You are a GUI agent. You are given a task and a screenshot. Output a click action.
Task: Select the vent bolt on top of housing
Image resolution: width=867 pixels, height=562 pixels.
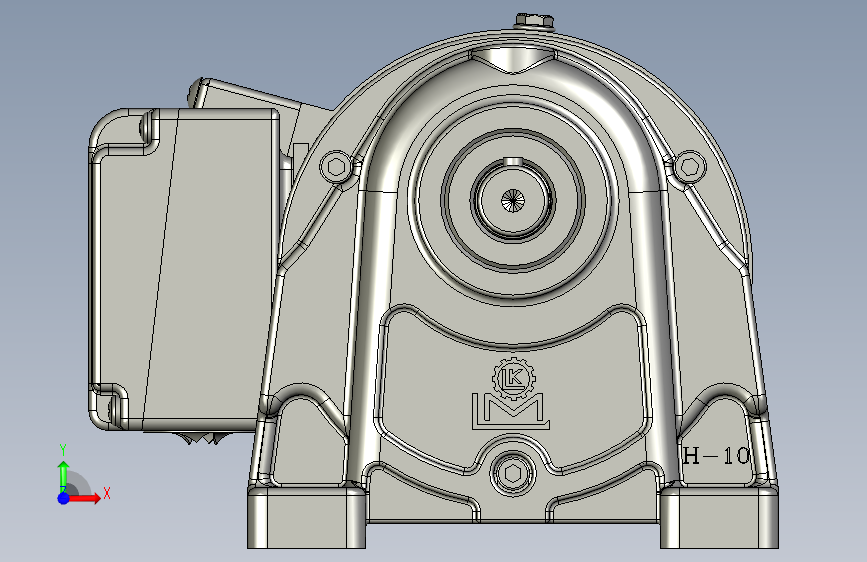(x=534, y=21)
